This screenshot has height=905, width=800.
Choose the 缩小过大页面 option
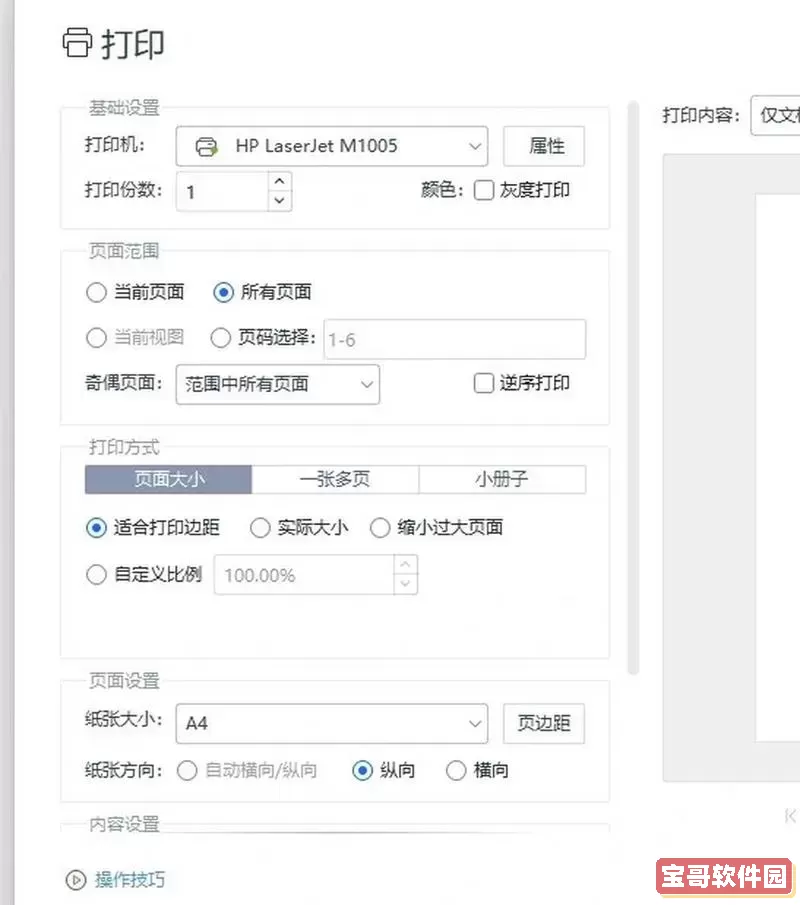380,528
